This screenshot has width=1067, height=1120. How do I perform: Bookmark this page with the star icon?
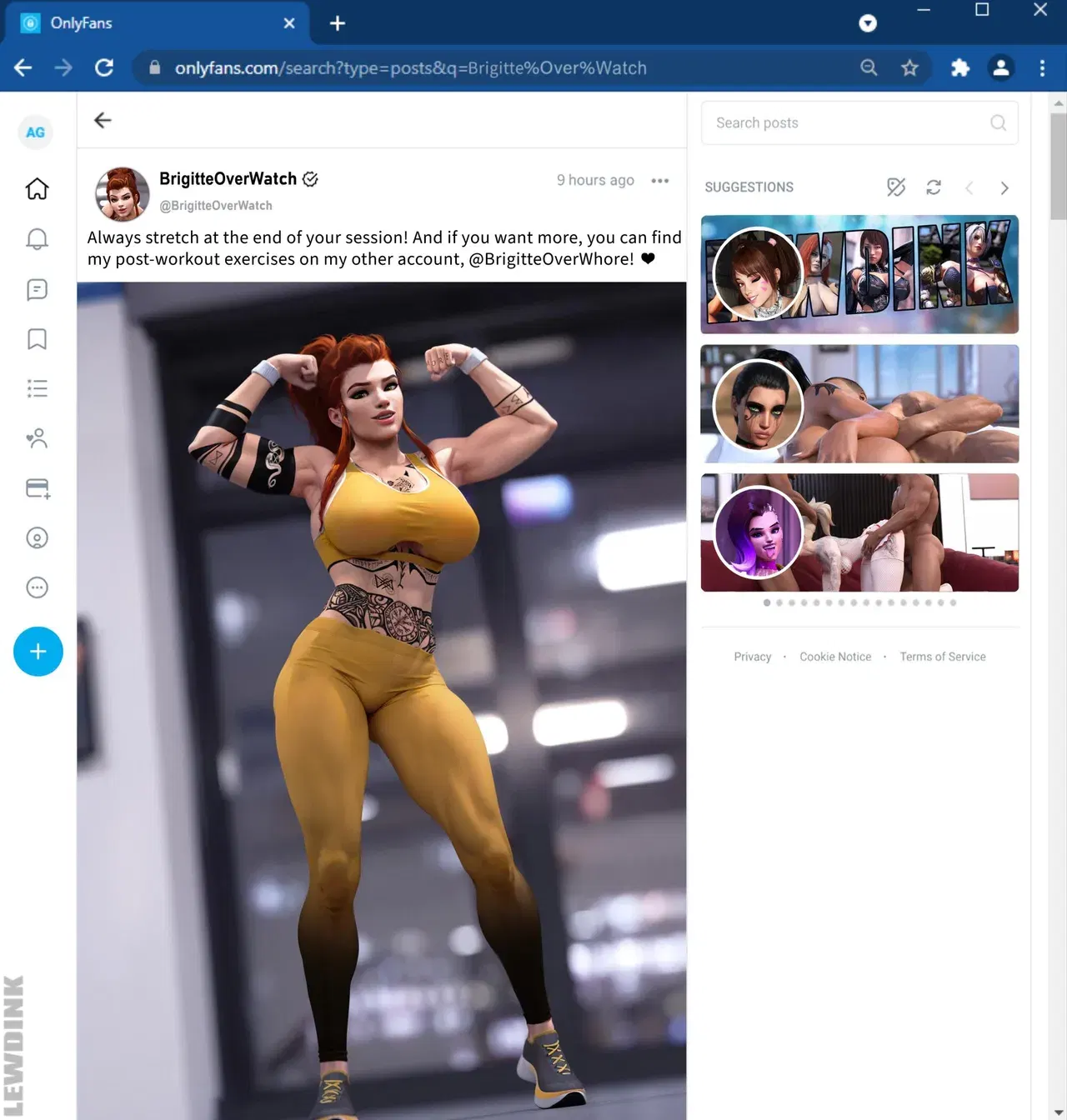pos(909,67)
